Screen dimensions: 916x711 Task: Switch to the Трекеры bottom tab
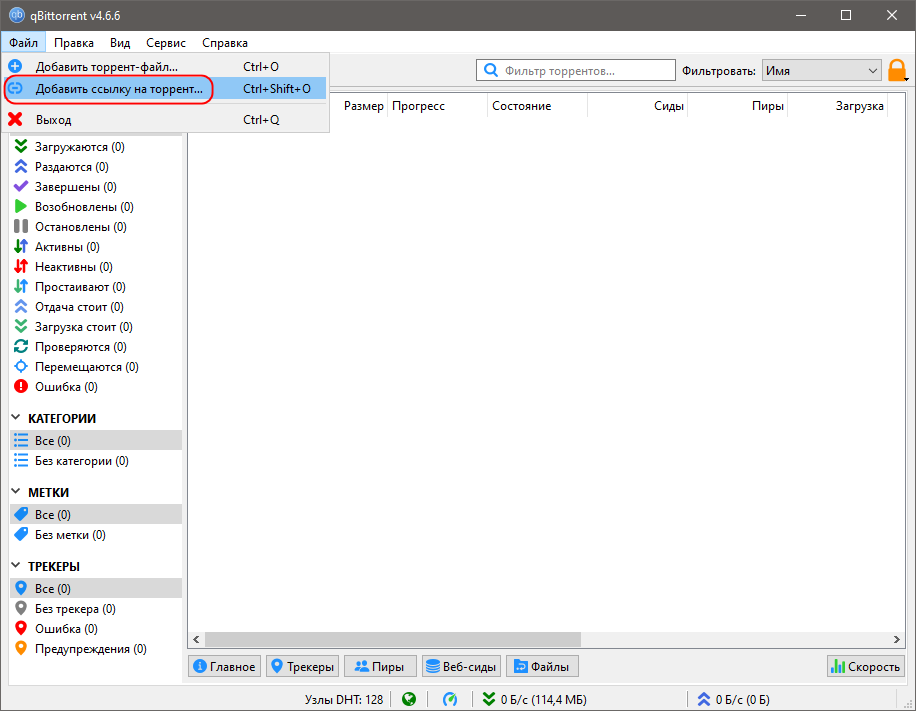click(303, 666)
